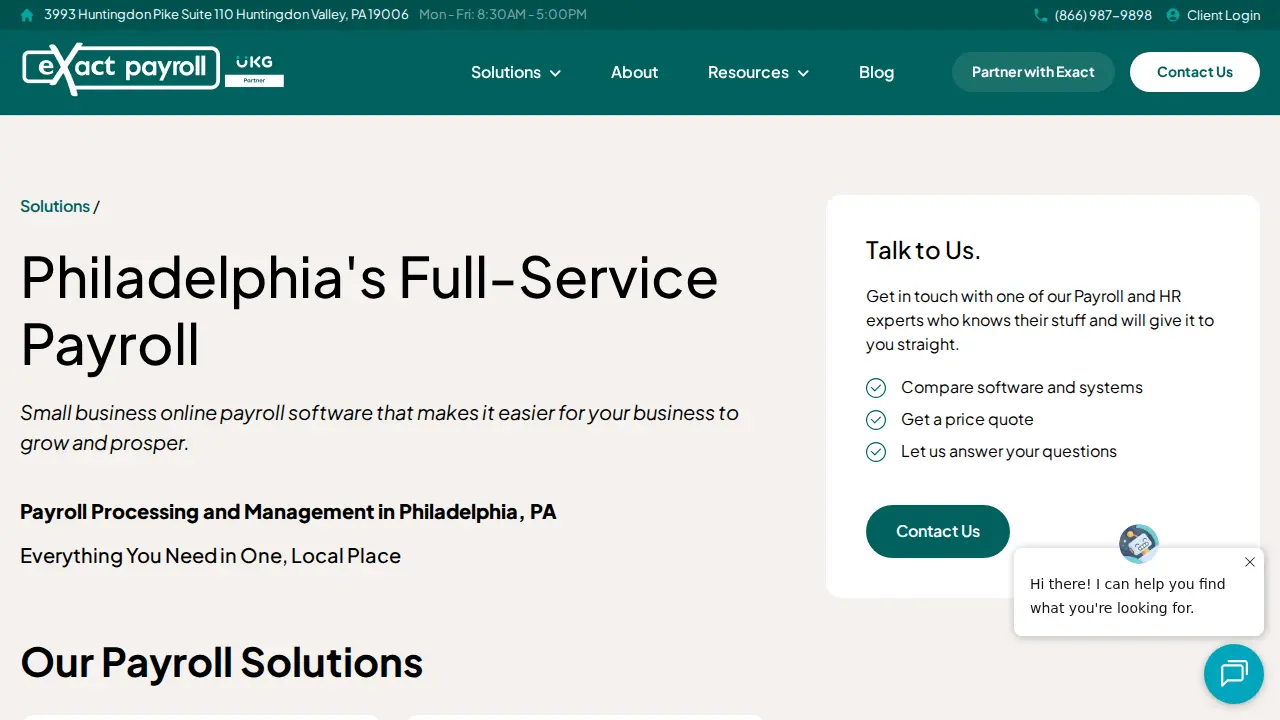The height and width of the screenshot is (720, 1280).
Task: Click the UKG Partner badge
Action: point(254,70)
